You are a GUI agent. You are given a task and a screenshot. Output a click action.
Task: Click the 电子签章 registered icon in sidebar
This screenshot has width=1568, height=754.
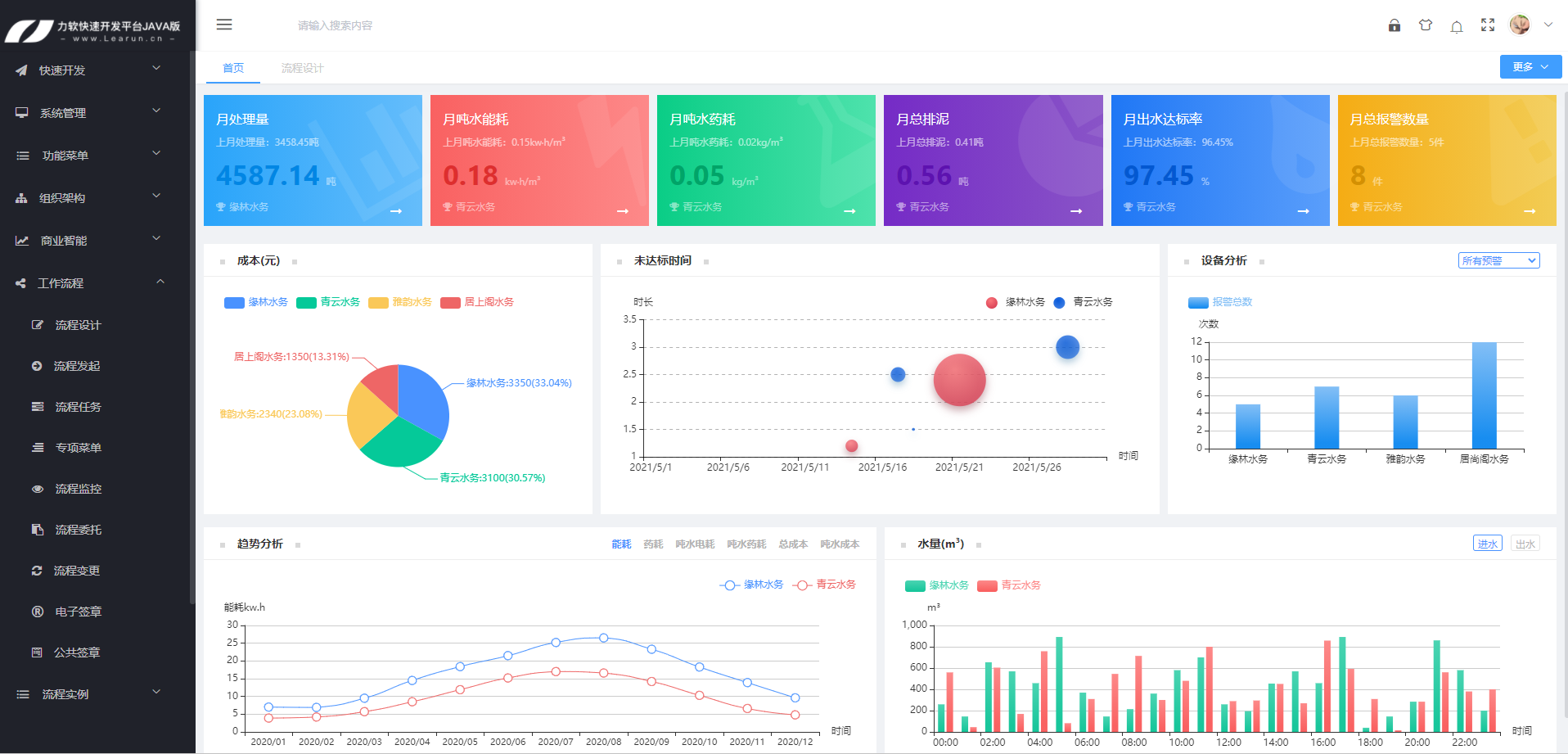click(37, 612)
